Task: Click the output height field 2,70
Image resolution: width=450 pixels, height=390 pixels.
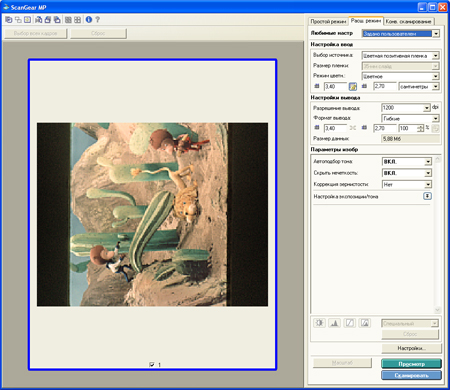Action: [385, 128]
